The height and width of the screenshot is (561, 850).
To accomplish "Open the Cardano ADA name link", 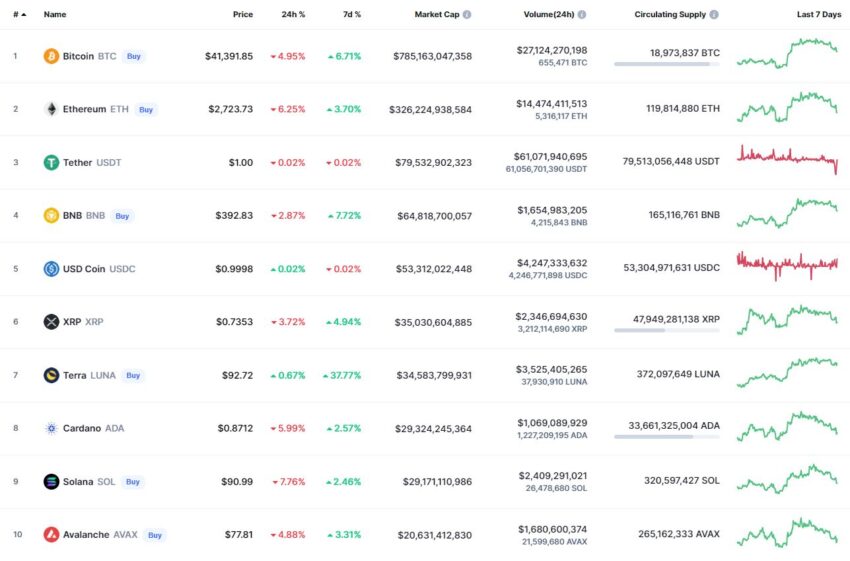I will [93, 428].
